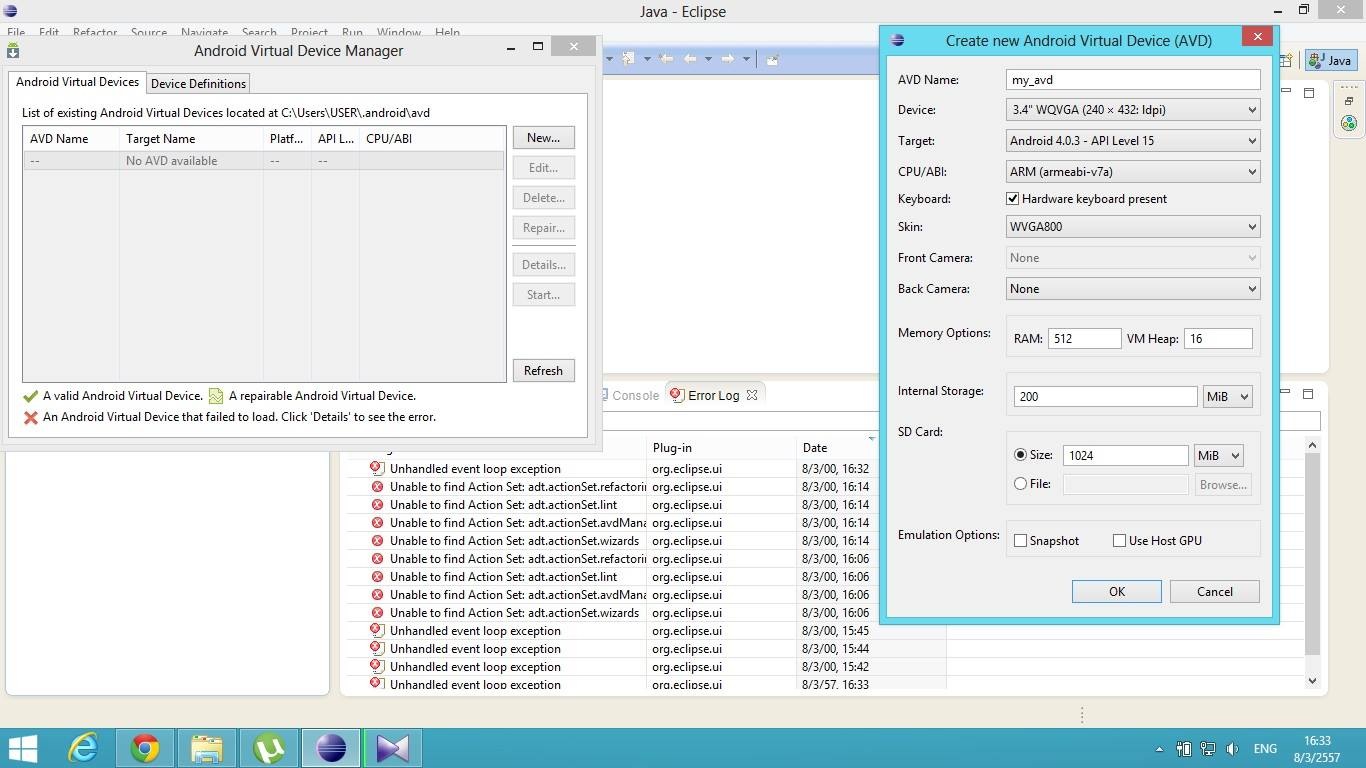Open the Skin dropdown showing WVGA800

(x=1132, y=227)
